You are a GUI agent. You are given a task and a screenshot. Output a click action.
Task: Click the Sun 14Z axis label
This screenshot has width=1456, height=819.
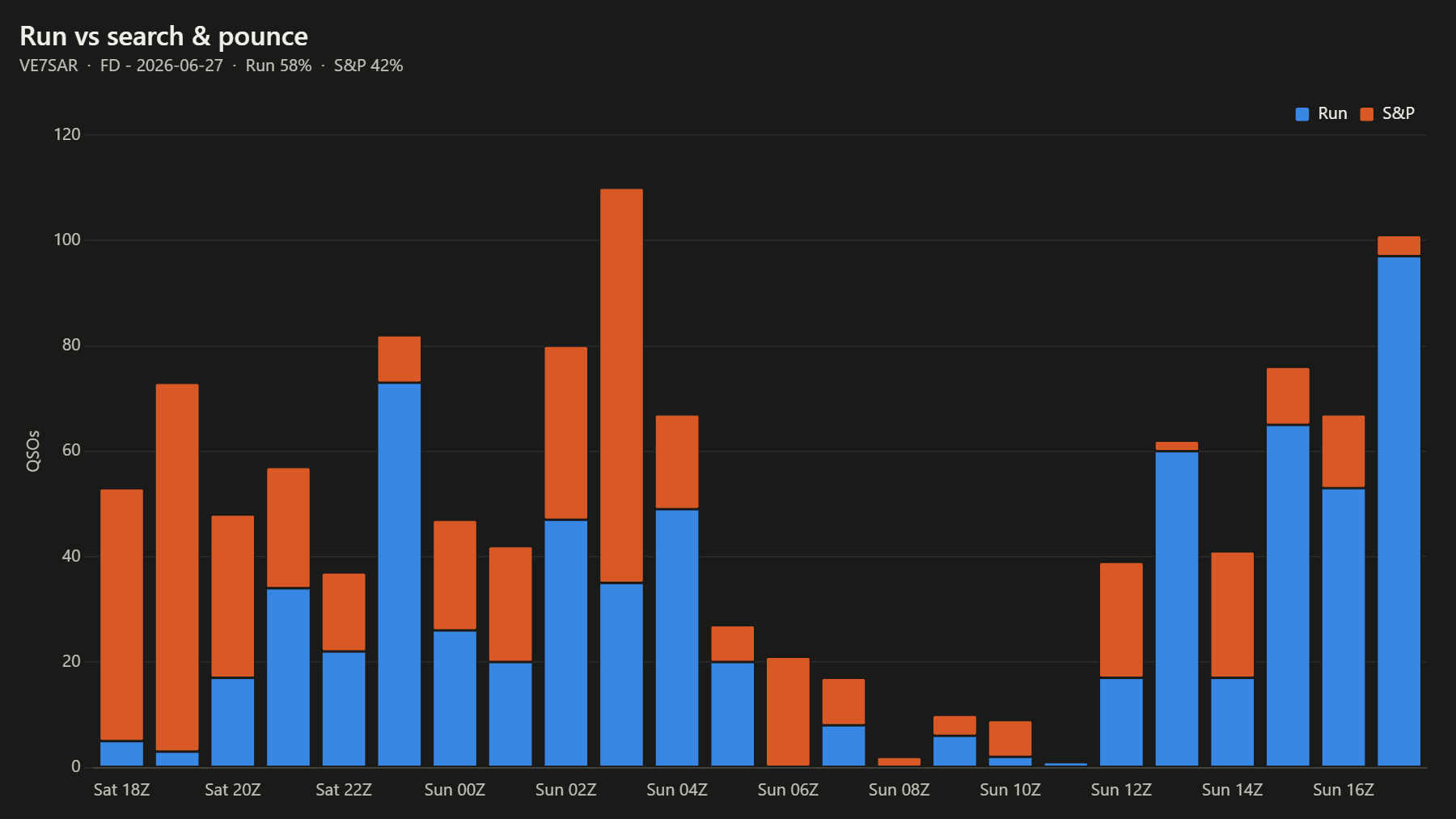pos(1232,790)
